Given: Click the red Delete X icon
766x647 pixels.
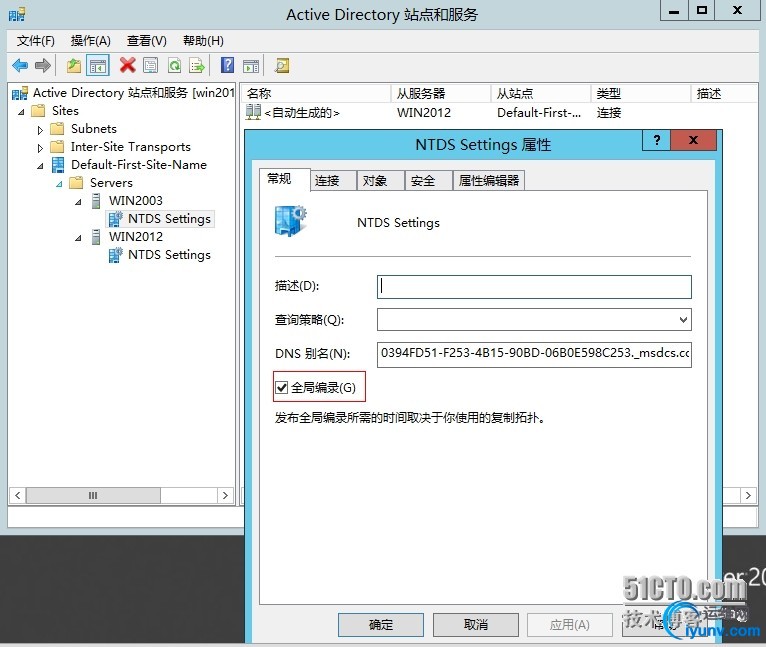Looking at the screenshot, I should click(x=128, y=65).
